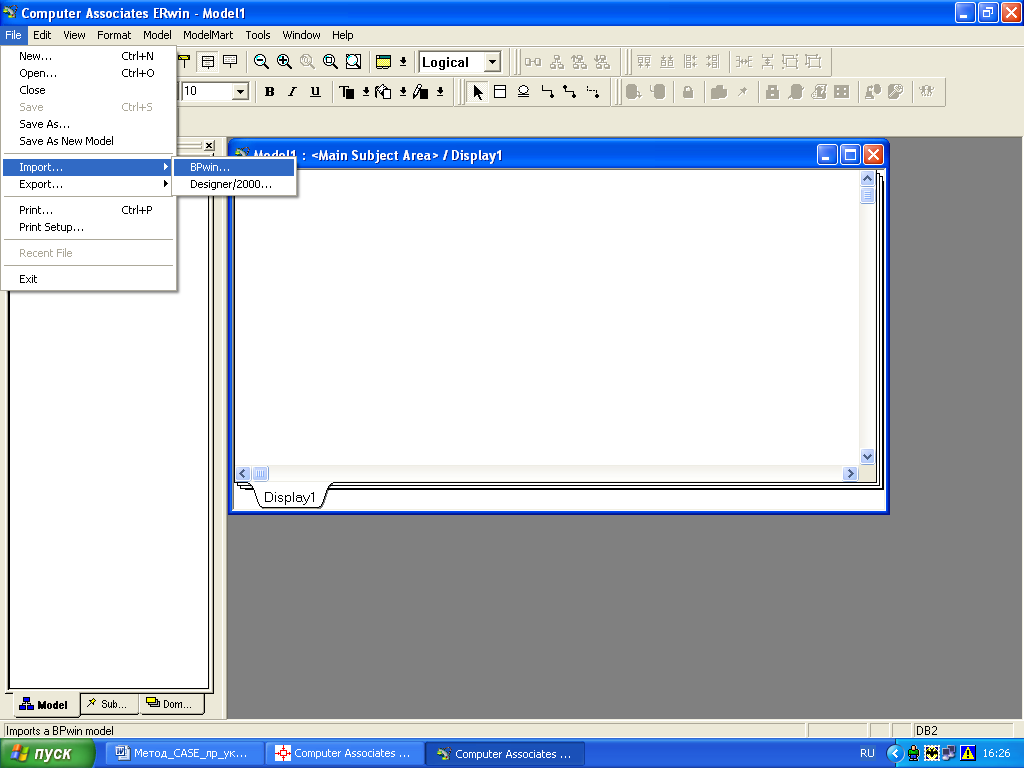This screenshot has width=1024, height=768.
Task: Toggle Underline formatting
Action: click(x=315, y=92)
